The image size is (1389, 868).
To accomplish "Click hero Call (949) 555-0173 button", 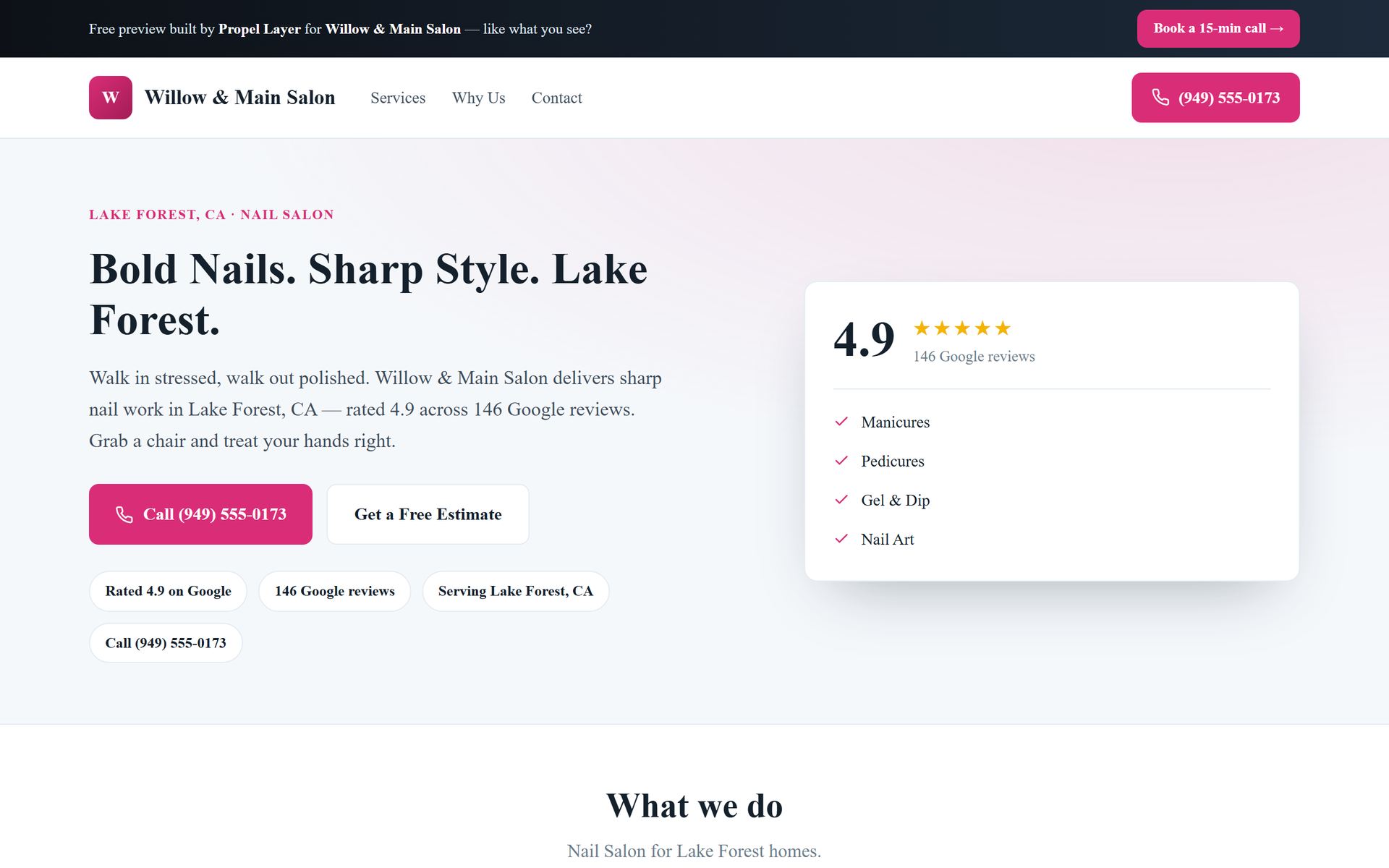I will (x=200, y=514).
